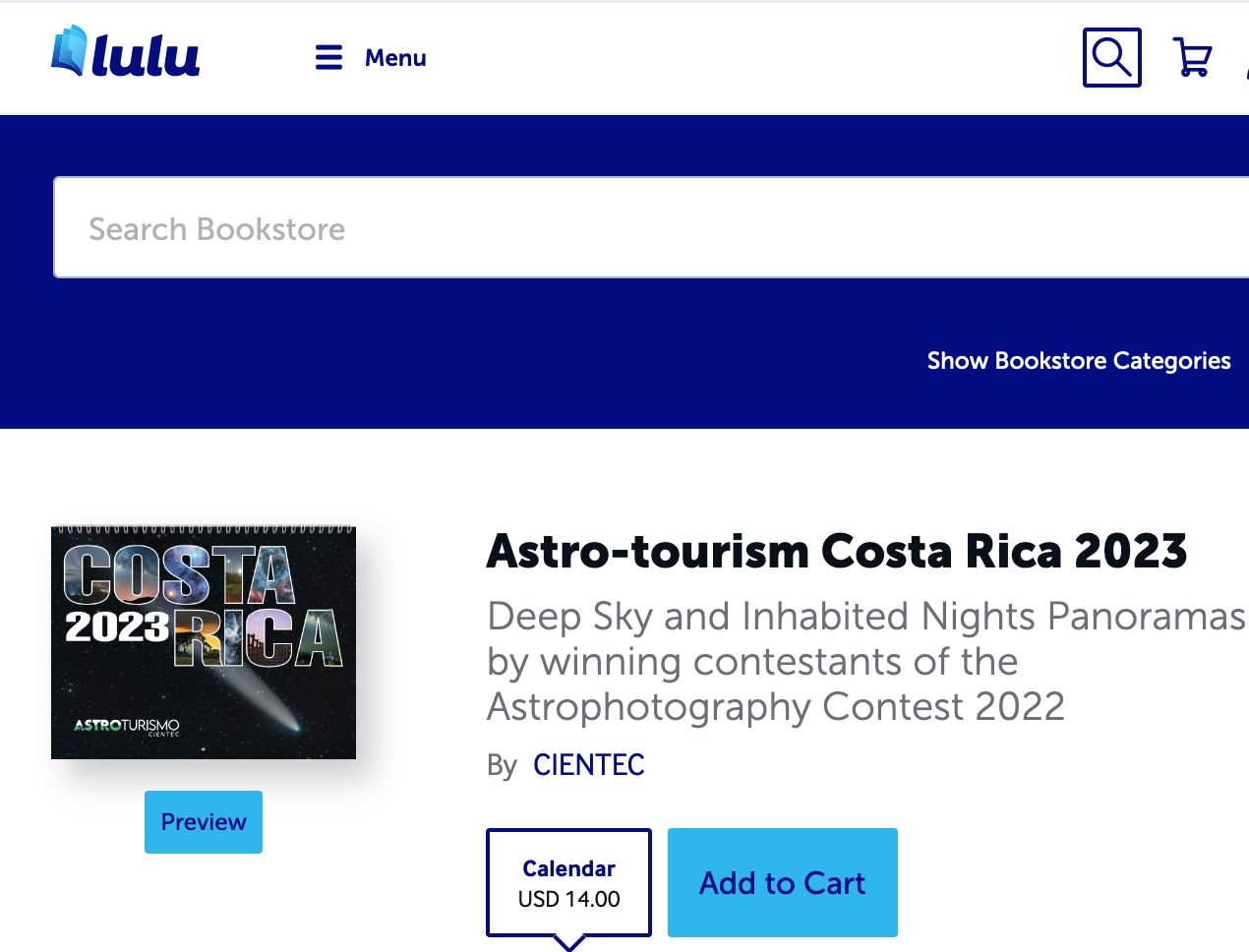Click the USD 14.00 price
Image resolution: width=1249 pixels, height=952 pixels.
coord(568,899)
